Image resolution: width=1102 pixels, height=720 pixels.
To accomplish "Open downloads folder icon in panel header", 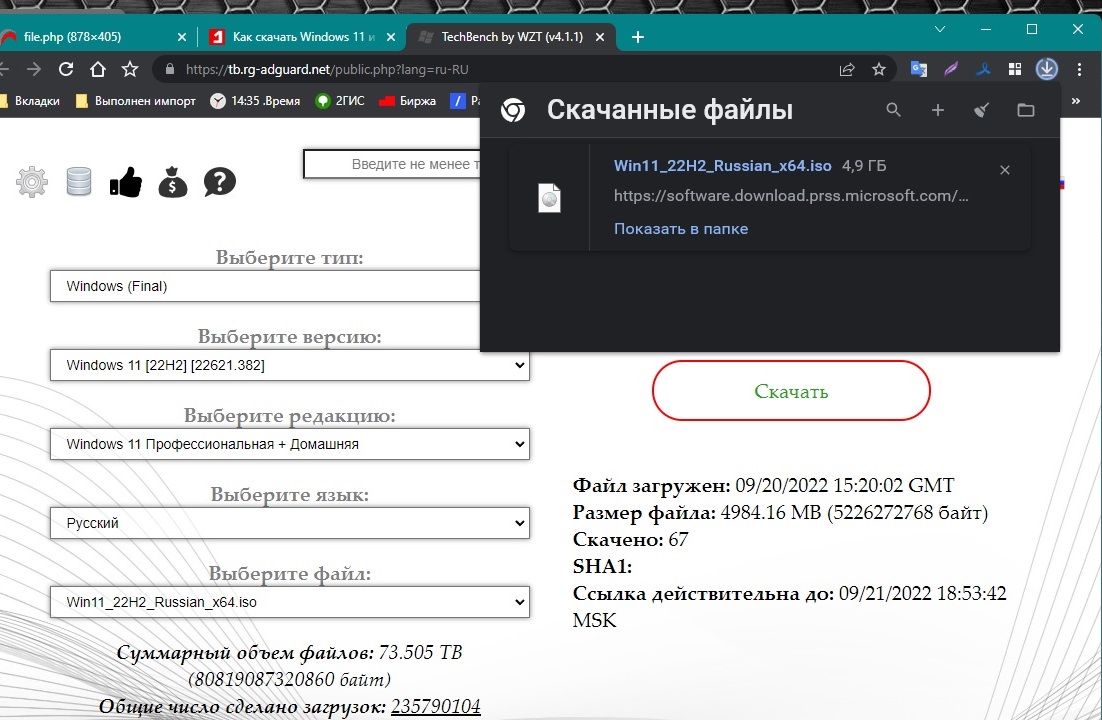I will click(x=1026, y=110).
